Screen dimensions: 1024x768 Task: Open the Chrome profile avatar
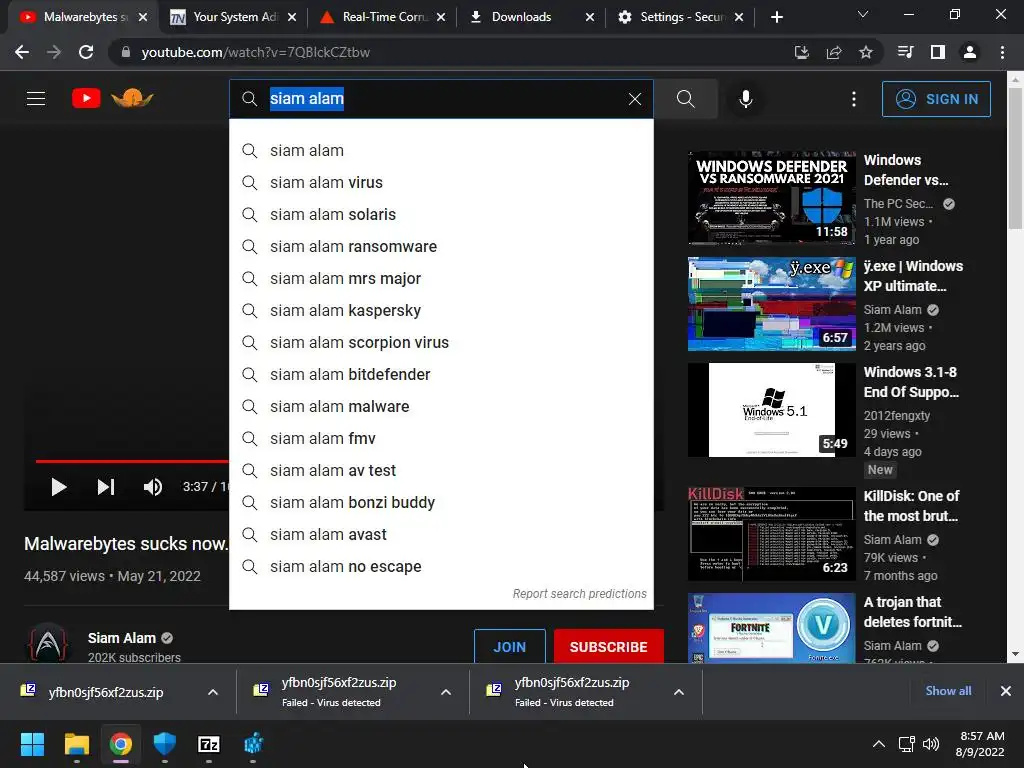(x=970, y=52)
